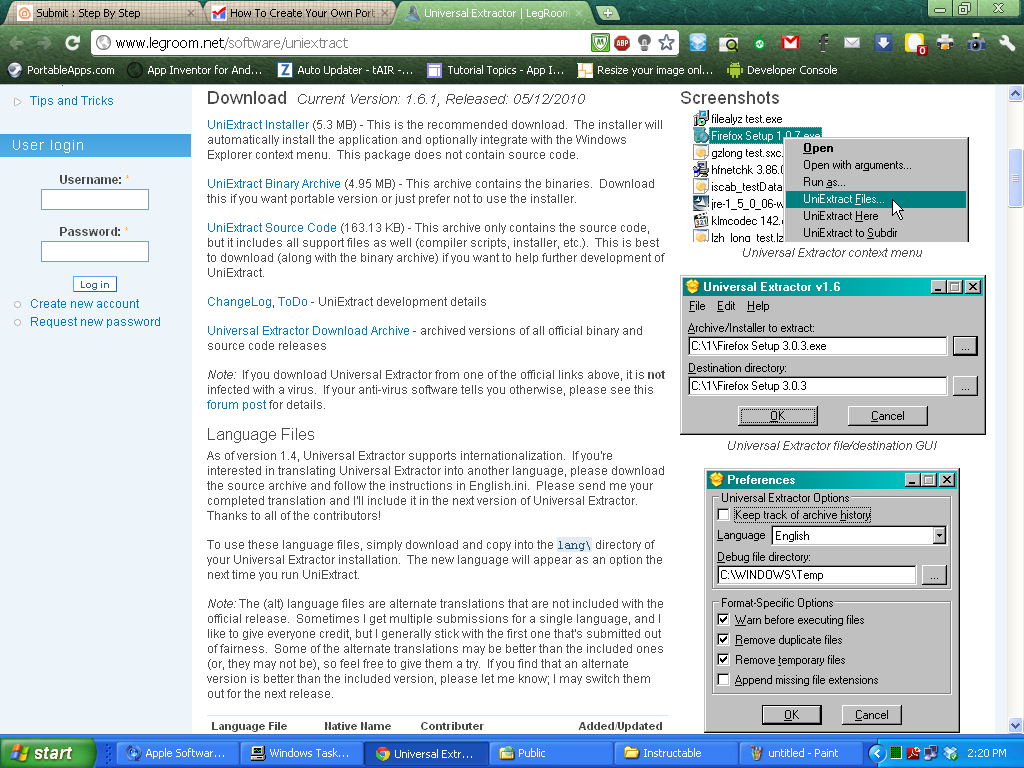Click the Log in button
The image size is (1024, 768).
click(x=95, y=284)
